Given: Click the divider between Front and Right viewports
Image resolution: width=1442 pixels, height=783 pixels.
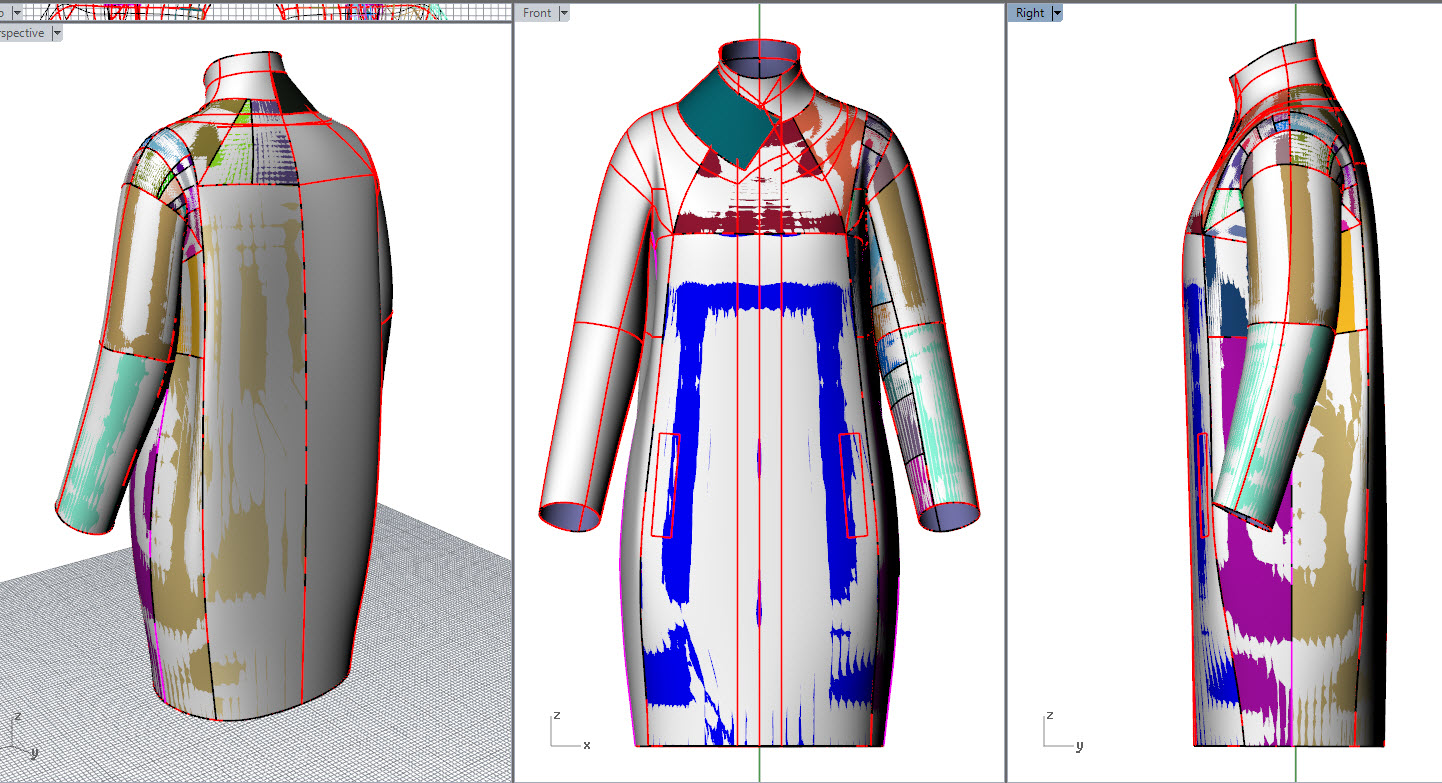Looking at the screenshot, I should tap(1004, 400).
